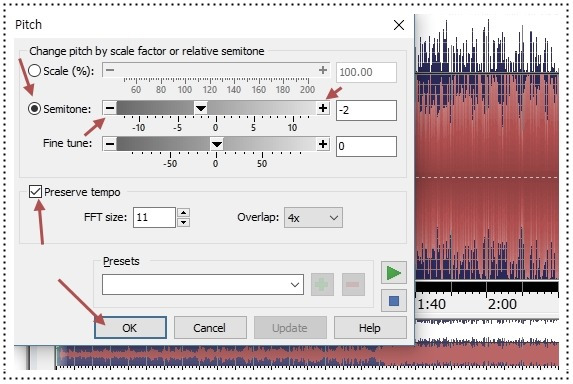573x384 pixels.
Task: Increment FFT size with the up arrow
Action: pyautogui.click(x=183, y=213)
